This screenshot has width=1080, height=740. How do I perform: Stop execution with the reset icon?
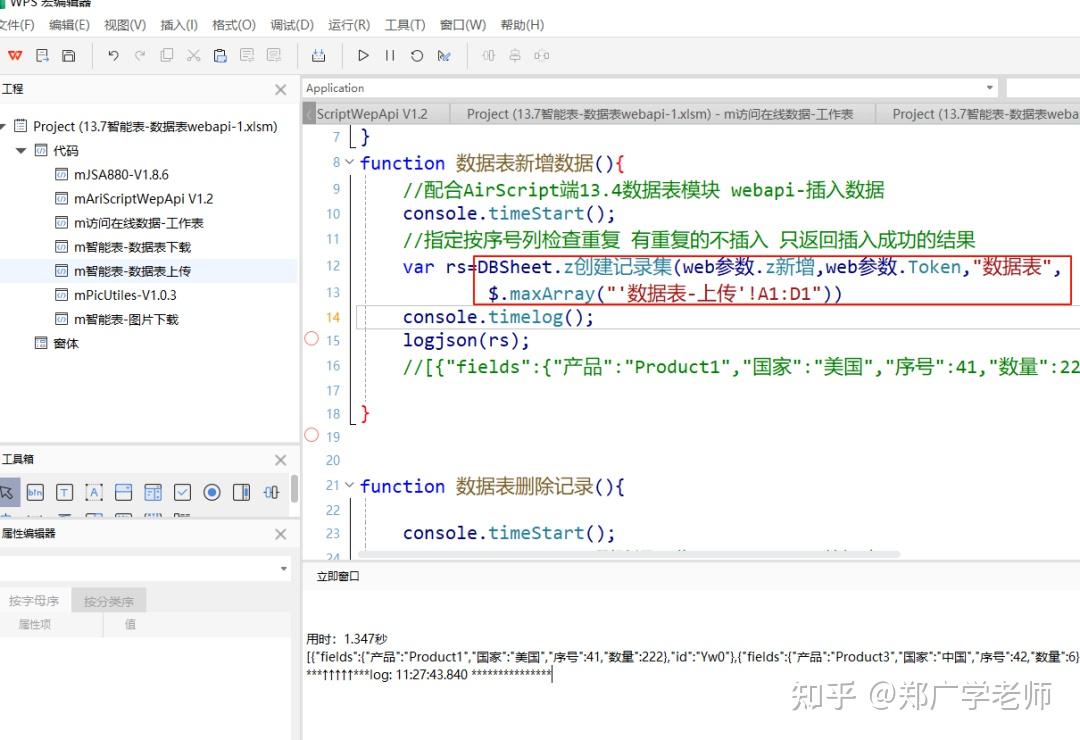(x=417, y=56)
